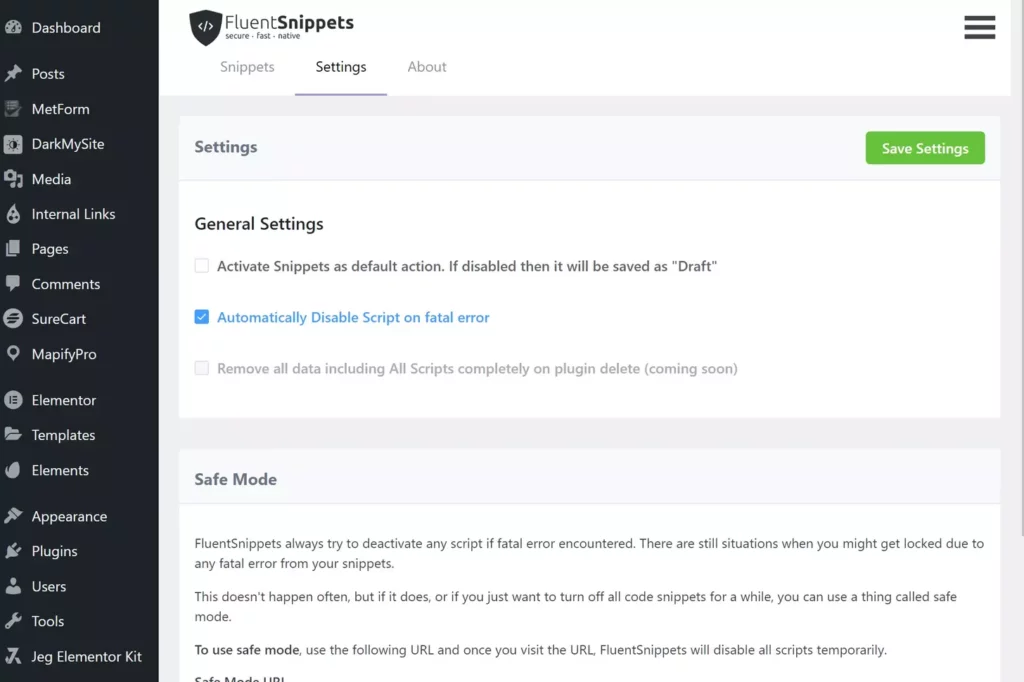The height and width of the screenshot is (682, 1024).
Task: Toggle the Remove all data checkbox
Action: click(201, 368)
